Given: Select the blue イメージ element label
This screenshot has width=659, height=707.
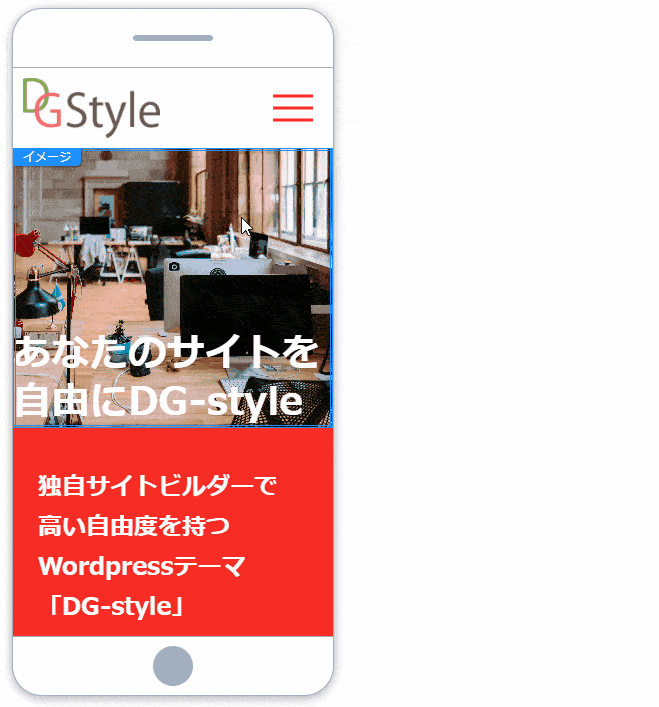Looking at the screenshot, I should [x=47, y=157].
